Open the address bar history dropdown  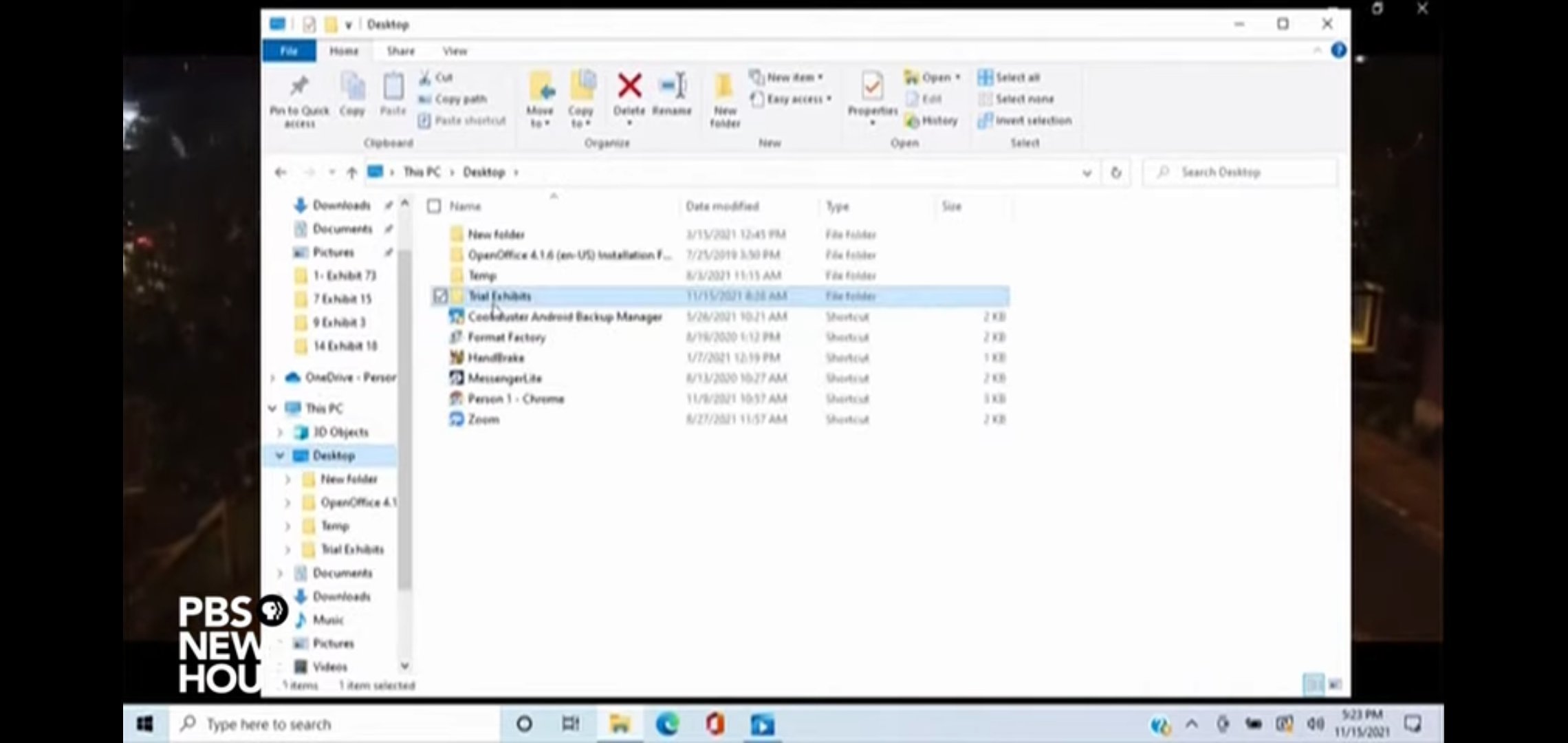(x=1087, y=173)
